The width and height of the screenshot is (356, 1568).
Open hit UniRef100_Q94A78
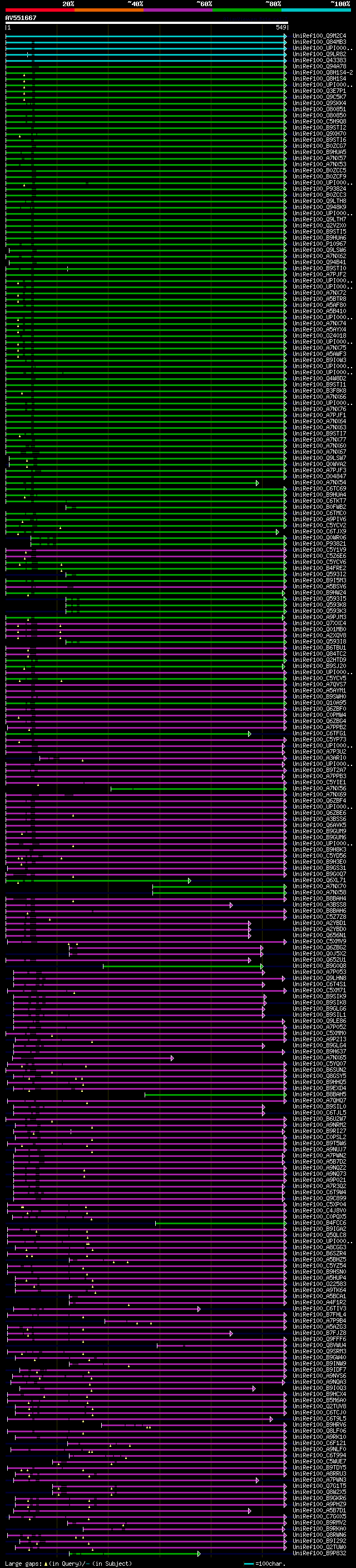319,66
